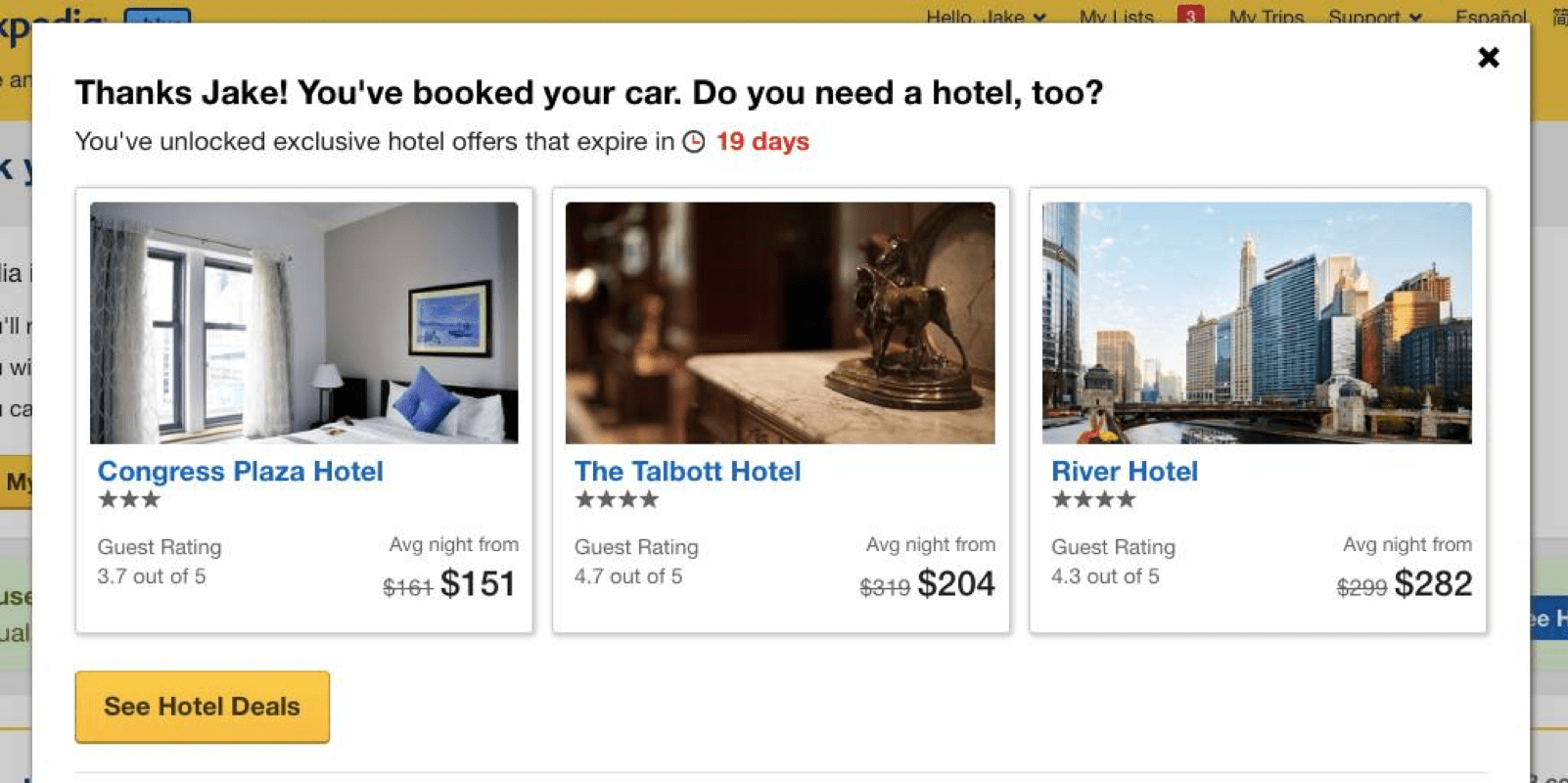This screenshot has height=783, width=1568.
Task: Click the star rating under River Hotel
Action: (x=1093, y=500)
